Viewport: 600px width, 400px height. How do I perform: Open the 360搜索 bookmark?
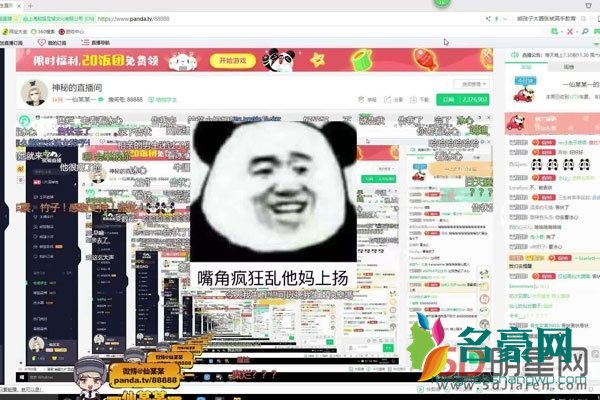point(43,31)
